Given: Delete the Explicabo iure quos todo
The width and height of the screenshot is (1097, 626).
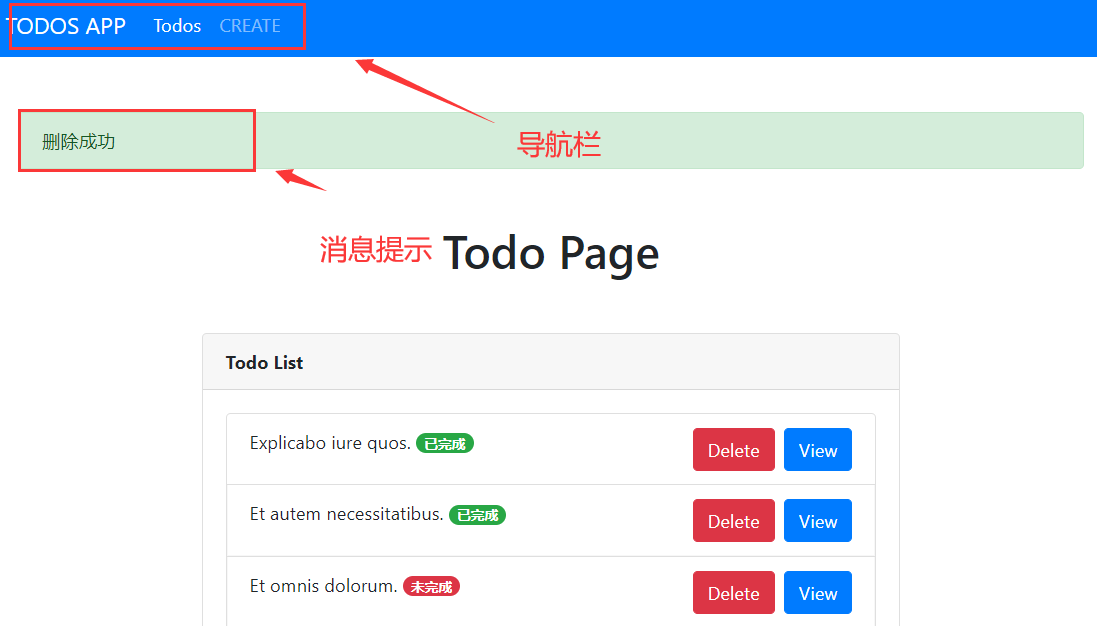Looking at the screenshot, I should coord(733,450).
